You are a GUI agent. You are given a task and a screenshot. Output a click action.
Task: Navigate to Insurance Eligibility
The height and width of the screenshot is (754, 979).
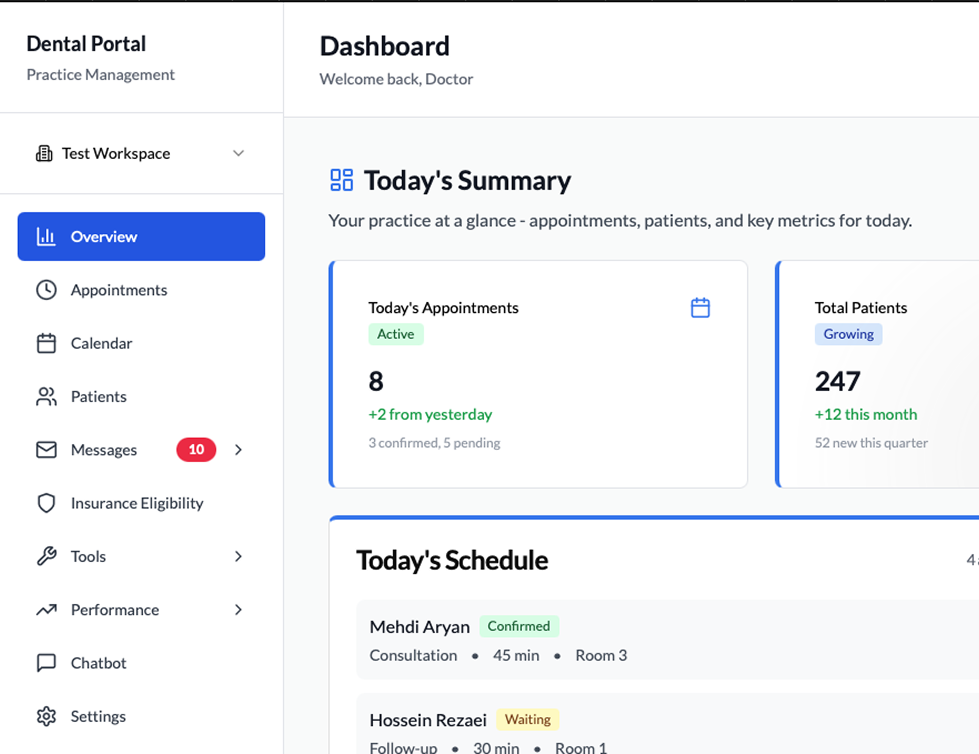(137, 503)
